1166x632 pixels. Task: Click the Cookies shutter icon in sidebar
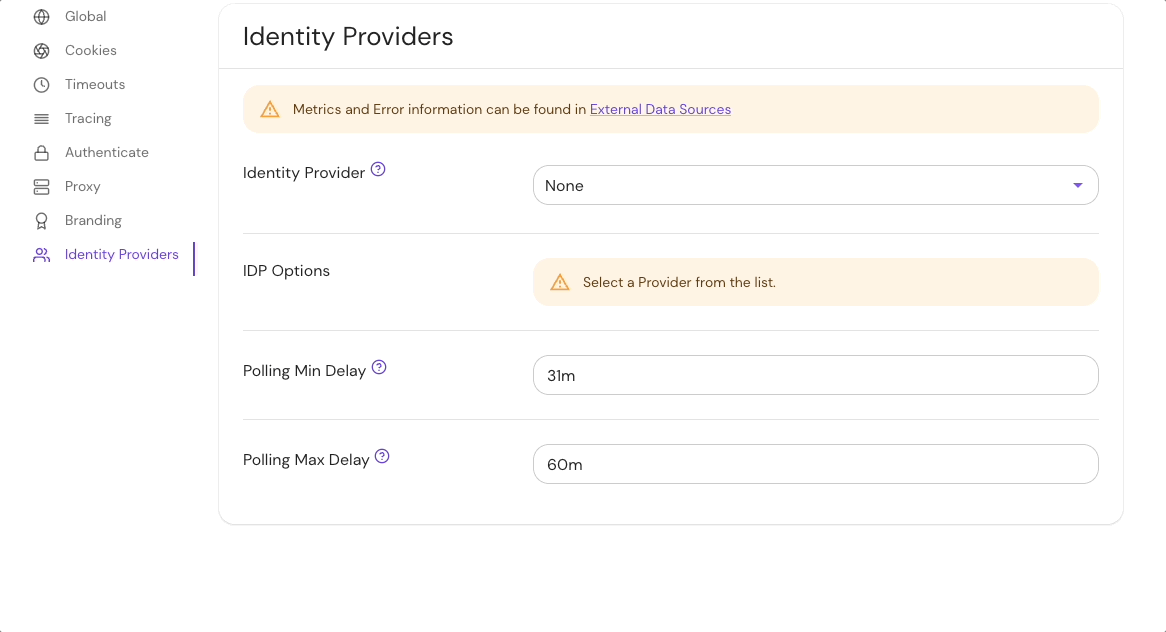[41, 50]
